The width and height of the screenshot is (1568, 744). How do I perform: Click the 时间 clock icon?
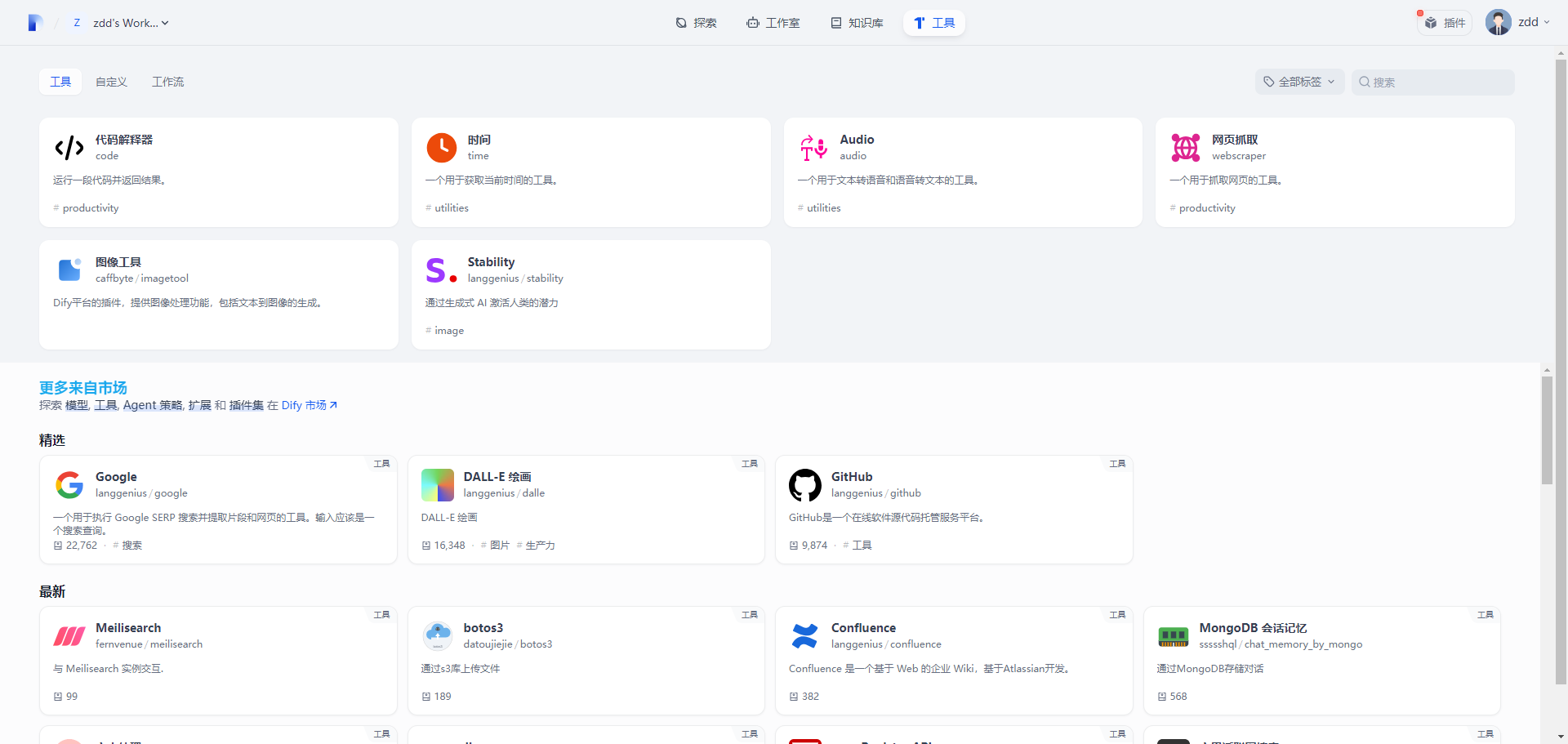(442, 148)
